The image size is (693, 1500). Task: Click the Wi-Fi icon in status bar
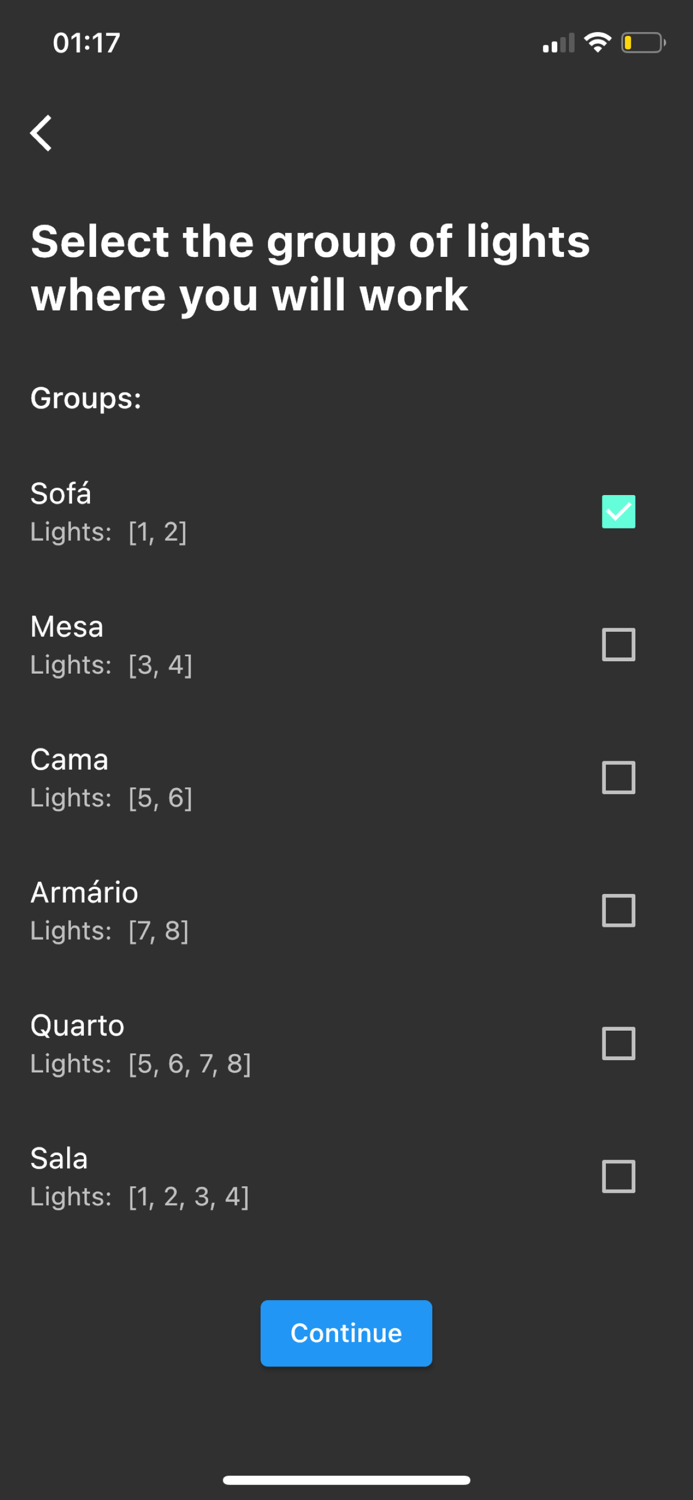(598, 42)
